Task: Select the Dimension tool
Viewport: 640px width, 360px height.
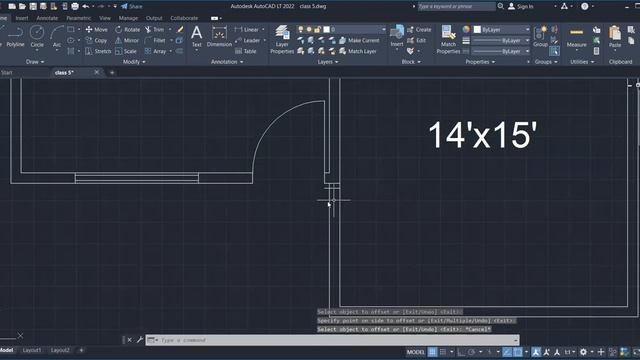Action: (x=219, y=36)
